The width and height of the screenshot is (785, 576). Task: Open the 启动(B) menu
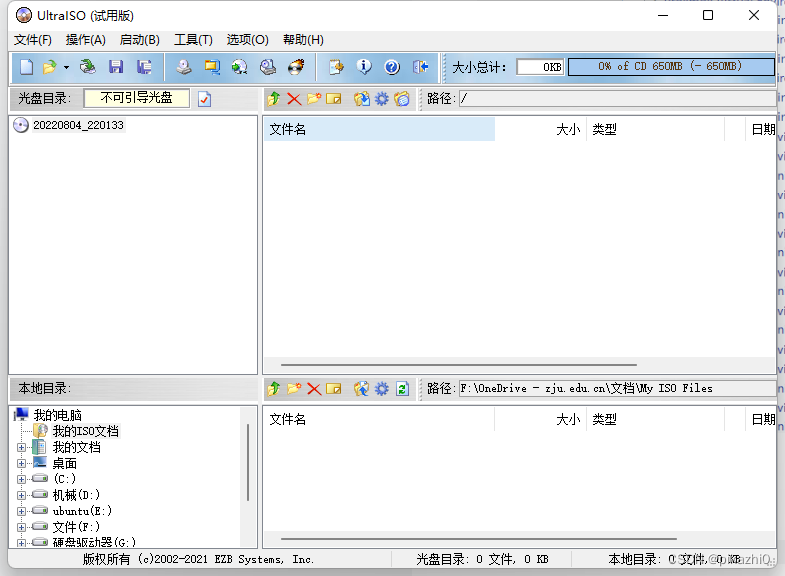(140, 40)
